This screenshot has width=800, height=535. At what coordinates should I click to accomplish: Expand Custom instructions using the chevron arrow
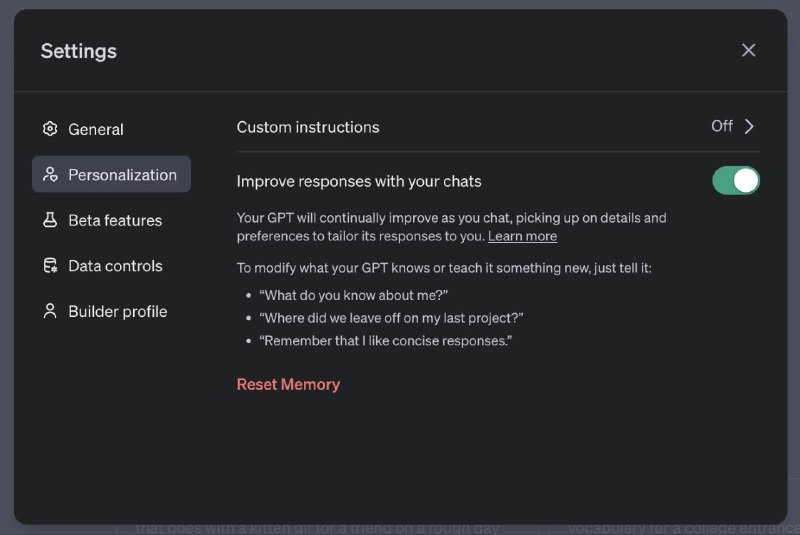(749, 126)
